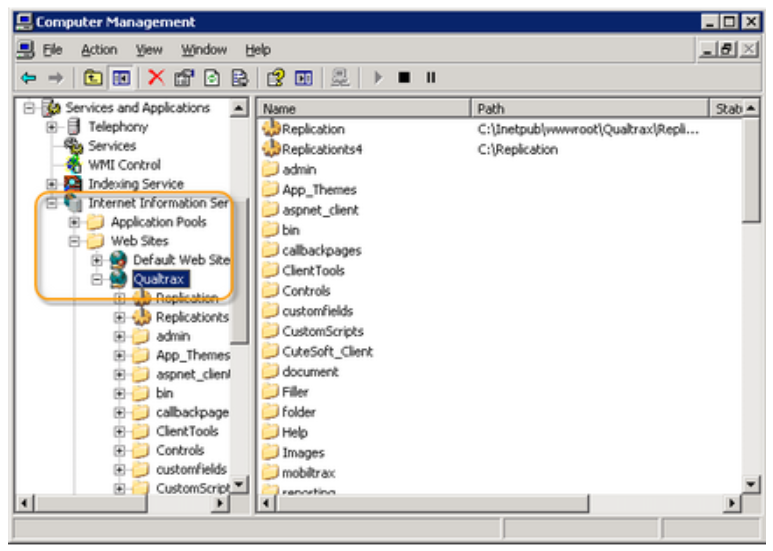Select App_Themes in the right list
Screen dimensions: 773x551
[319, 190]
